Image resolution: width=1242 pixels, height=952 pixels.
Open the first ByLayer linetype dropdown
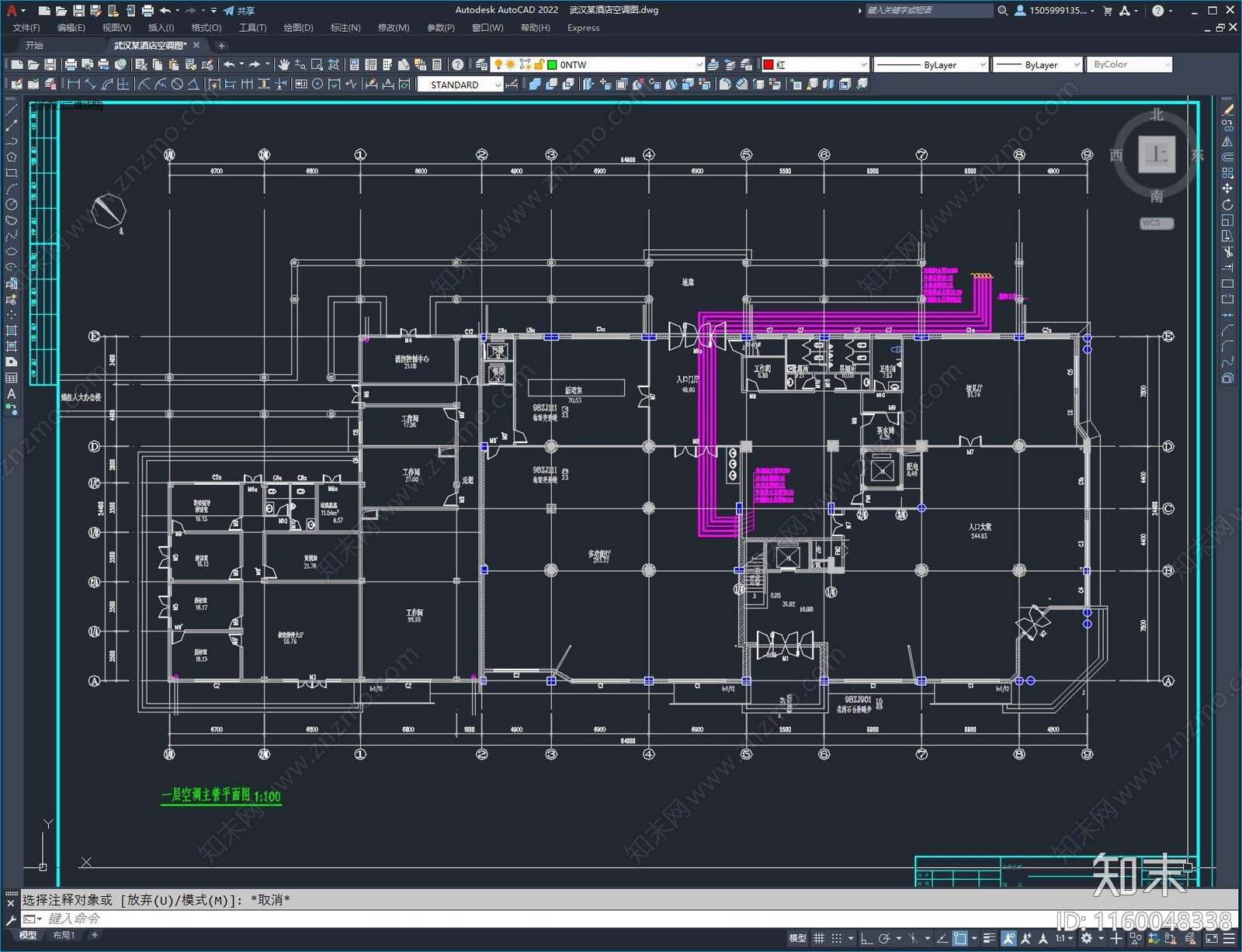click(x=931, y=64)
